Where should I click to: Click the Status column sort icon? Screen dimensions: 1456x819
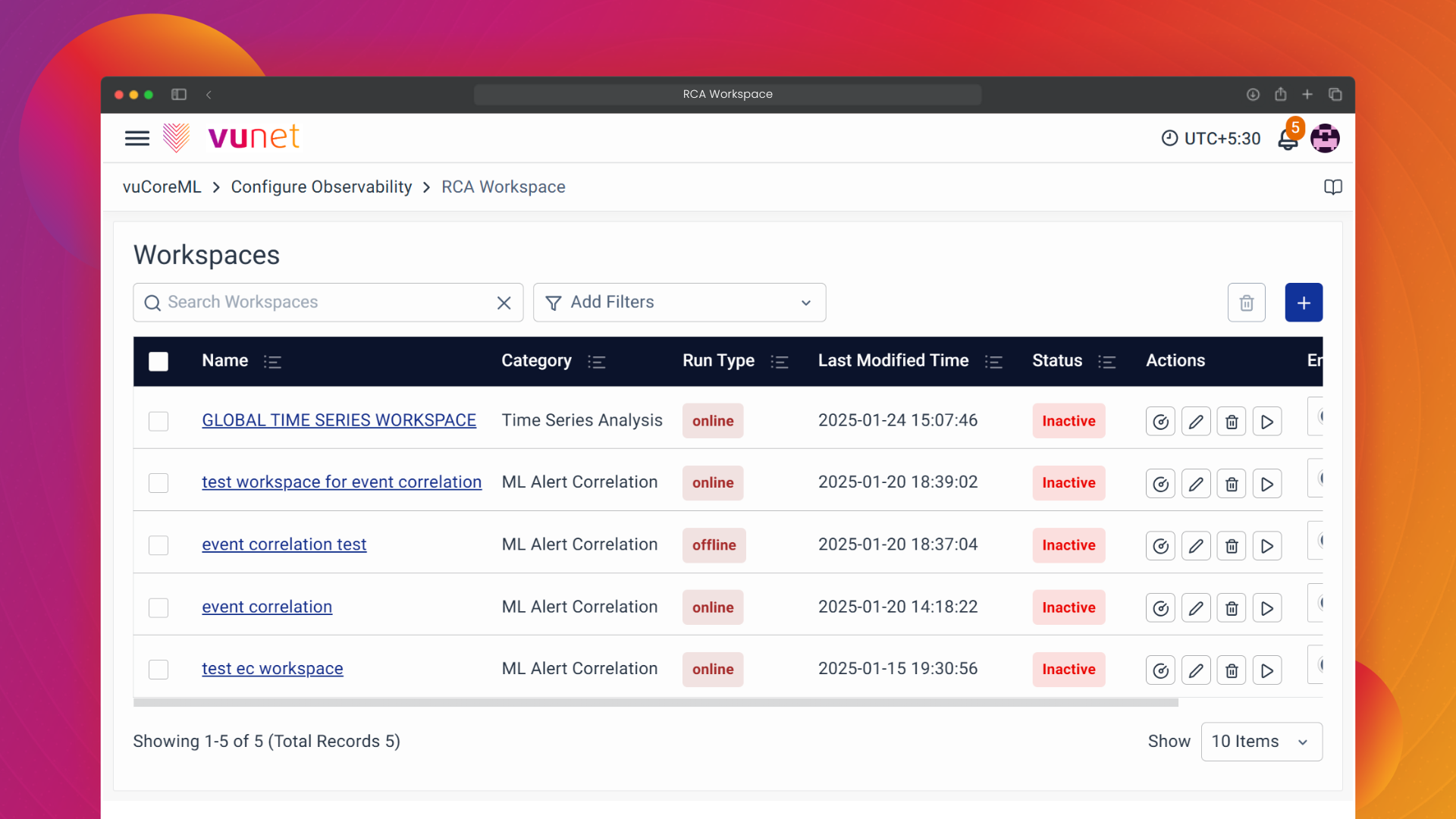coord(1106,362)
